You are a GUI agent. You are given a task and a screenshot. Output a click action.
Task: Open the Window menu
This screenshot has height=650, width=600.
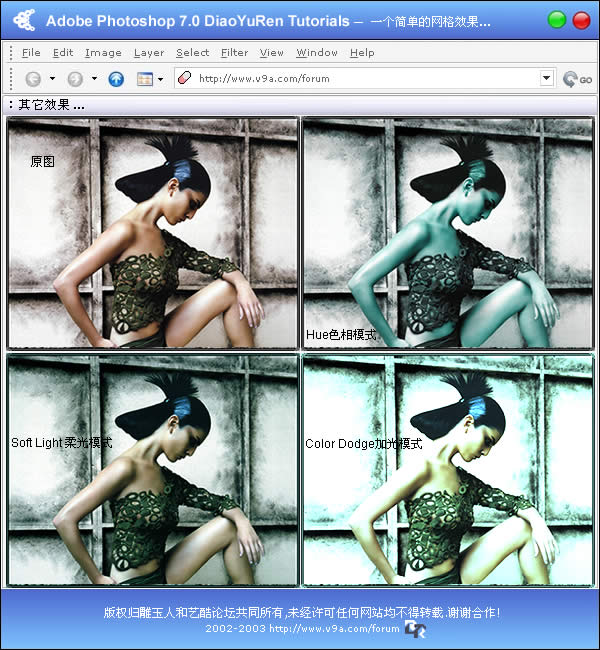click(317, 53)
